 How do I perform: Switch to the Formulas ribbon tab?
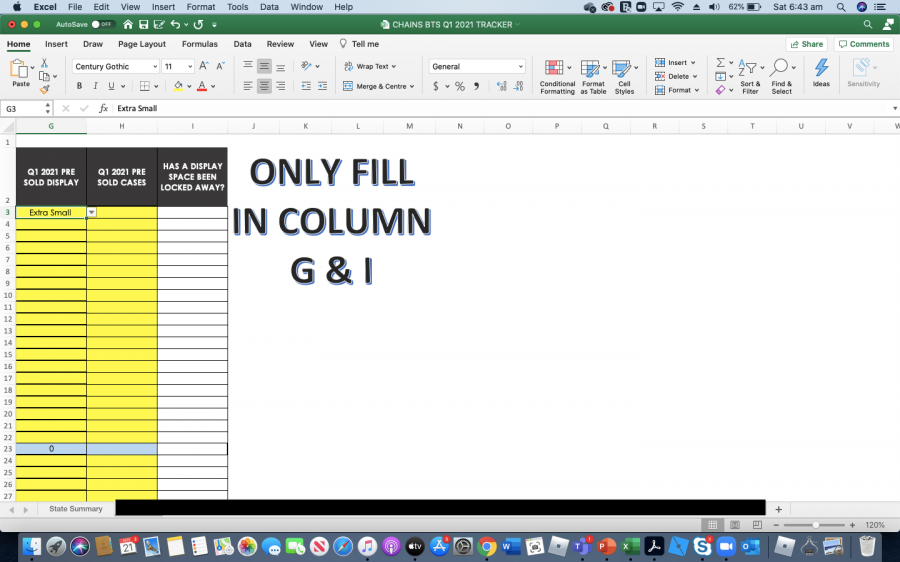200,44
